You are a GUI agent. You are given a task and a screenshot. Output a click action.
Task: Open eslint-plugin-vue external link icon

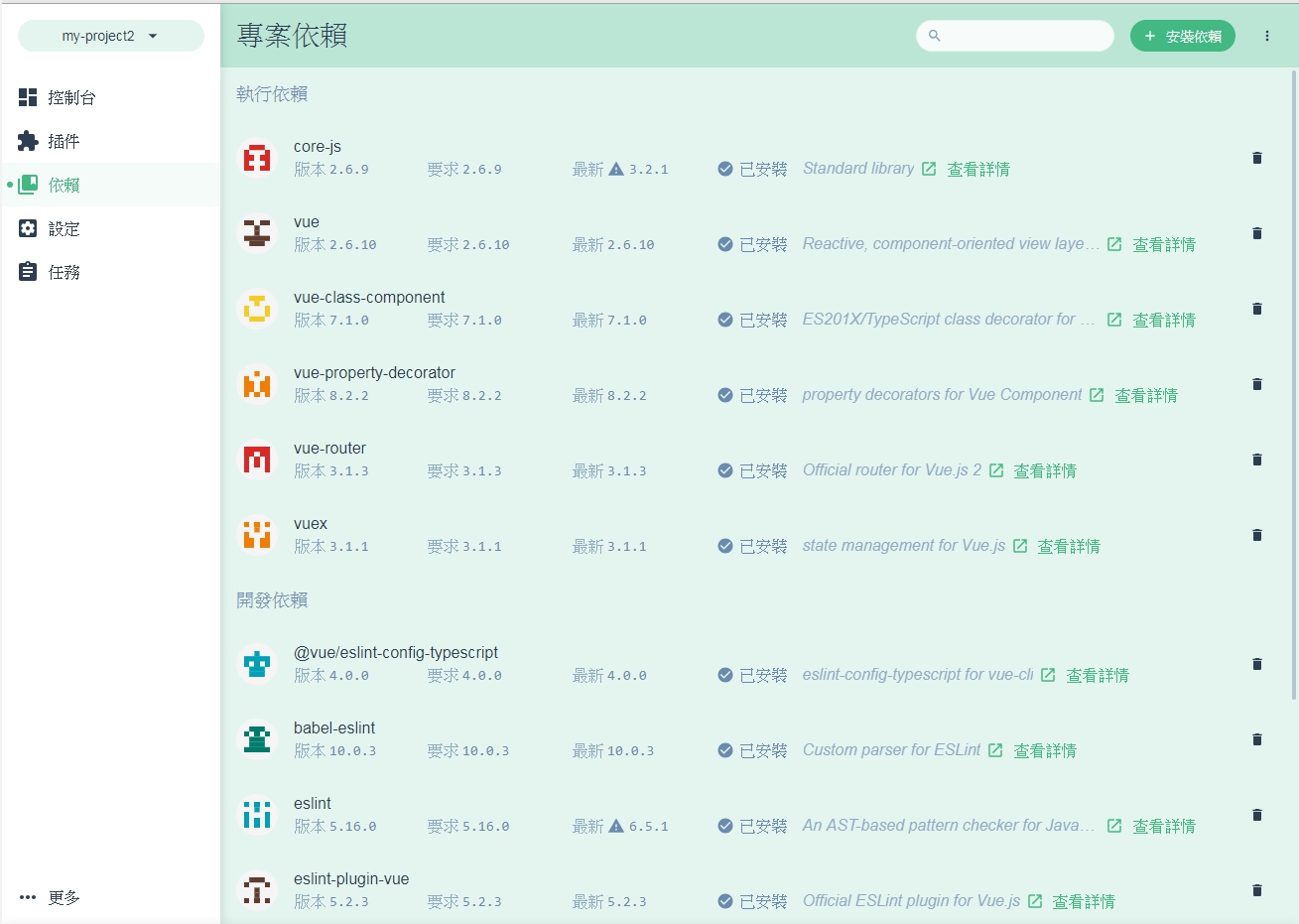pyautogui.click(x=1035, y=901)
